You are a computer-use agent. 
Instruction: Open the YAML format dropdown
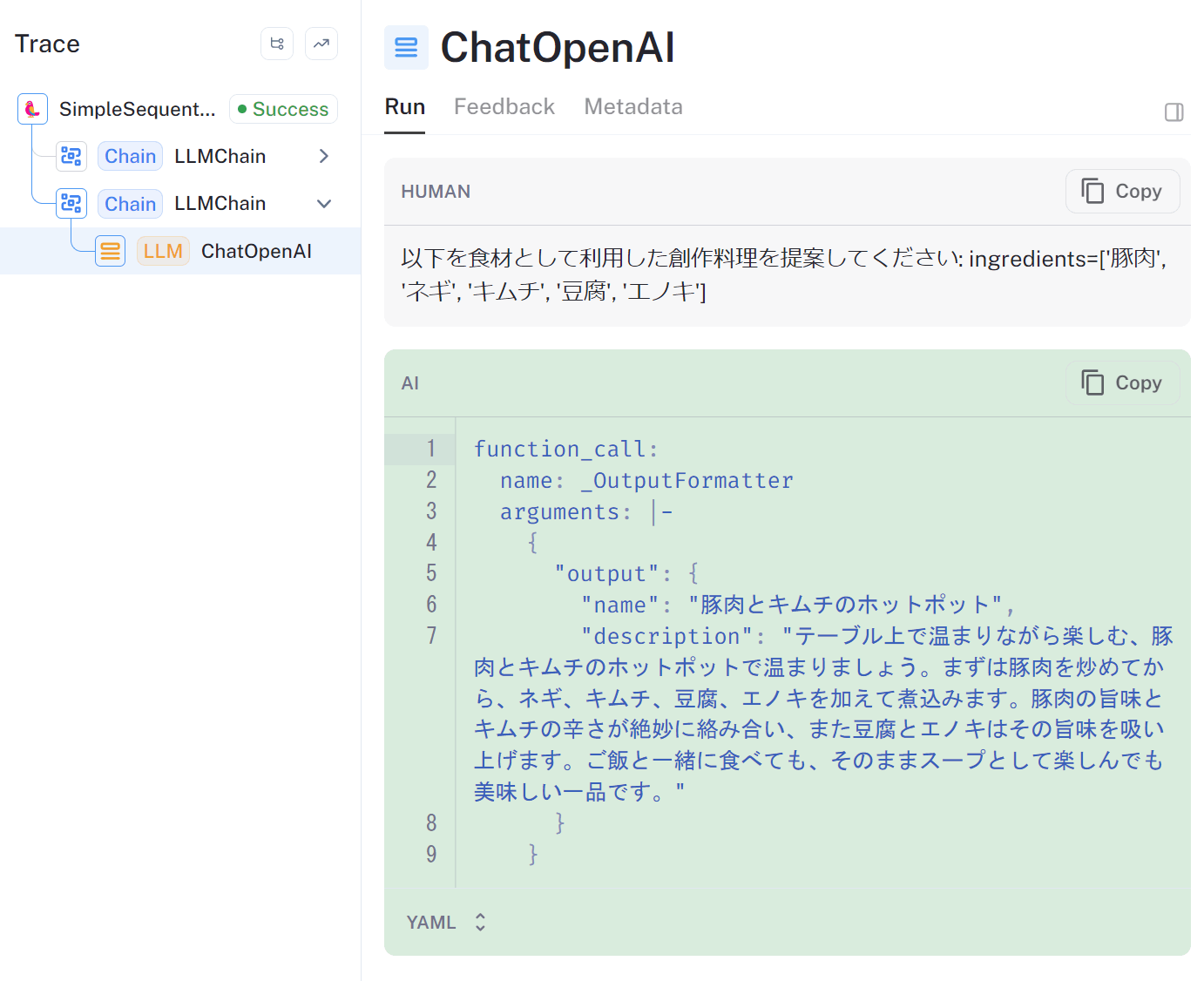pyautogui.click(x=446, y=922)
